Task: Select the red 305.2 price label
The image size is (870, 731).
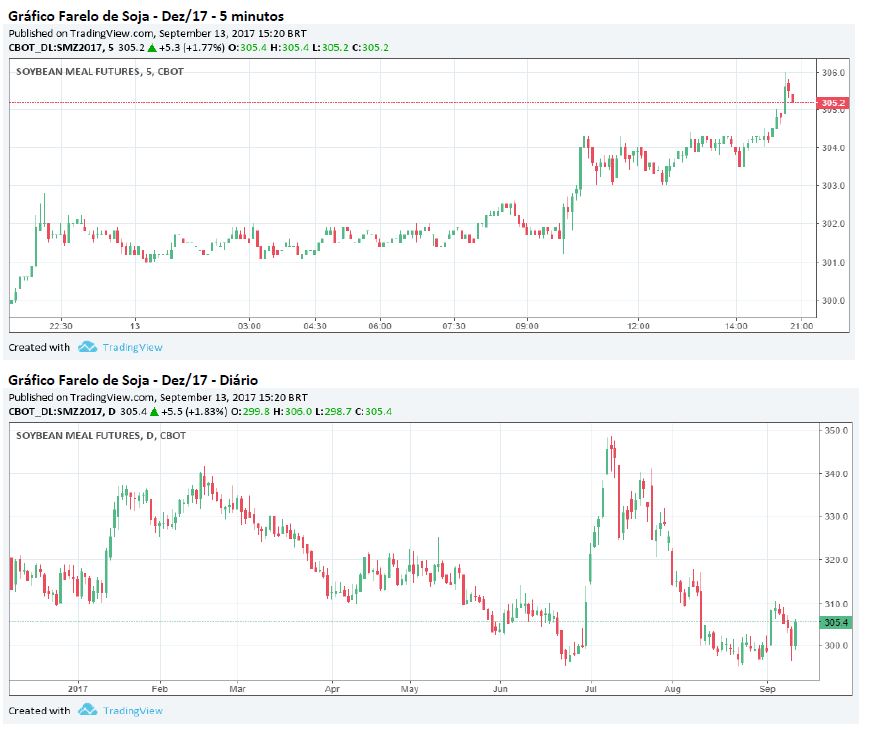Action: click(832, 103)
